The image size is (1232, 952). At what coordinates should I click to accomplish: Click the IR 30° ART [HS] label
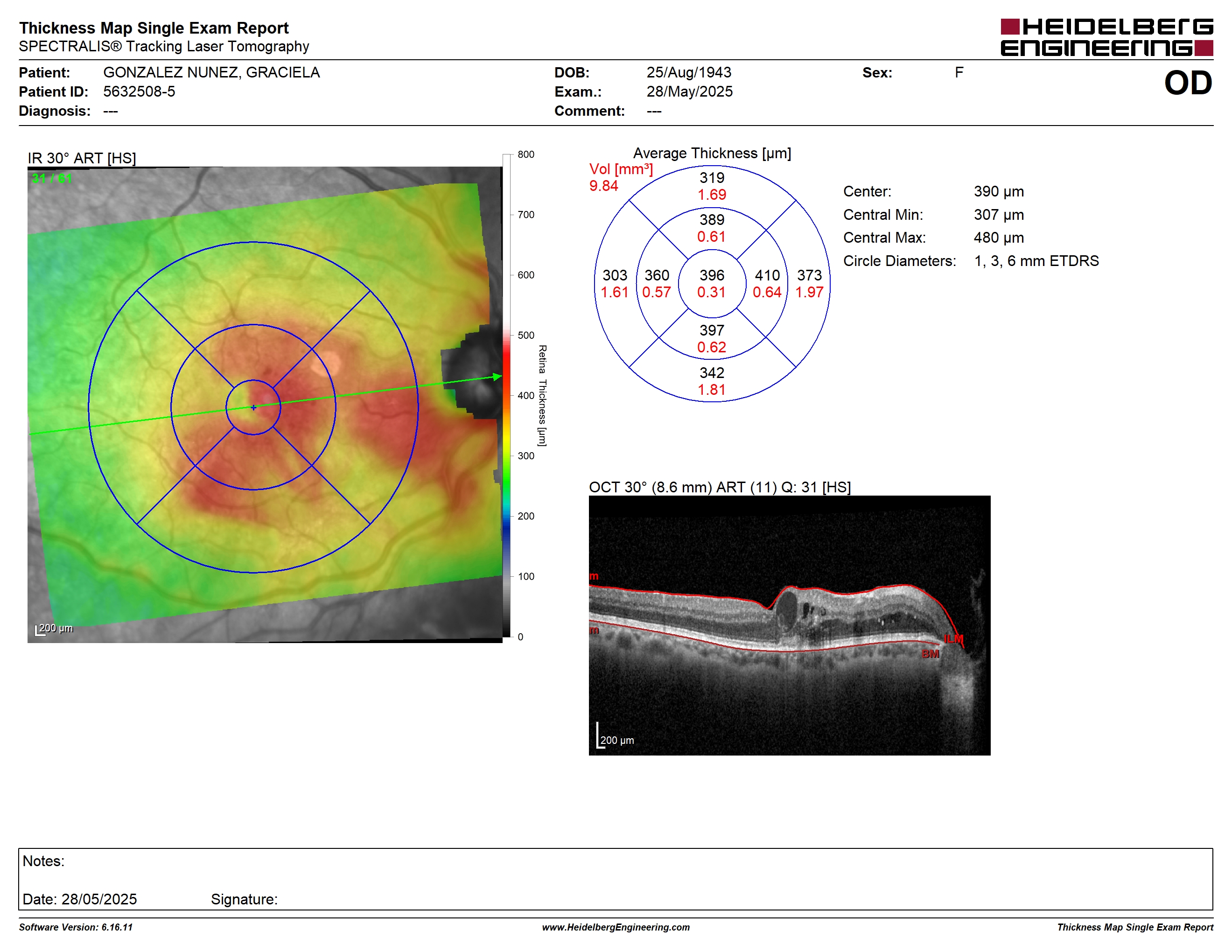tap(82, 158)
